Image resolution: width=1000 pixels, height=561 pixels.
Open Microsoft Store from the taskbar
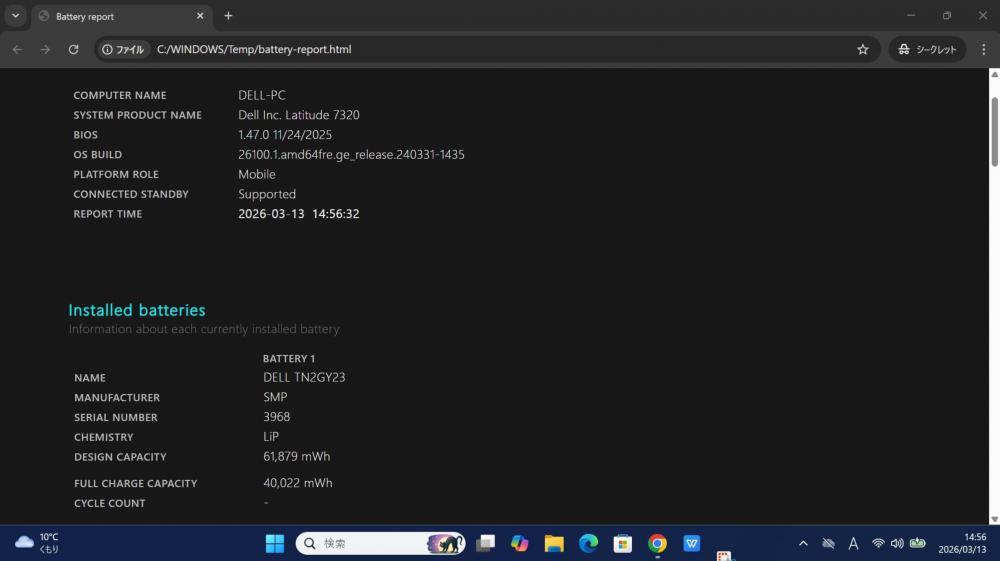click(x=622, y=543)
